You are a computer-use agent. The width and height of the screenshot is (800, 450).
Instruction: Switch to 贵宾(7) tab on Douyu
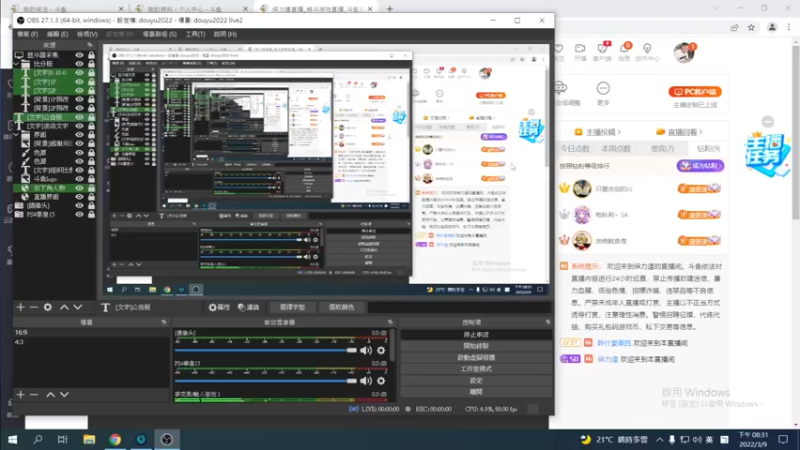(x=662, y=148)
